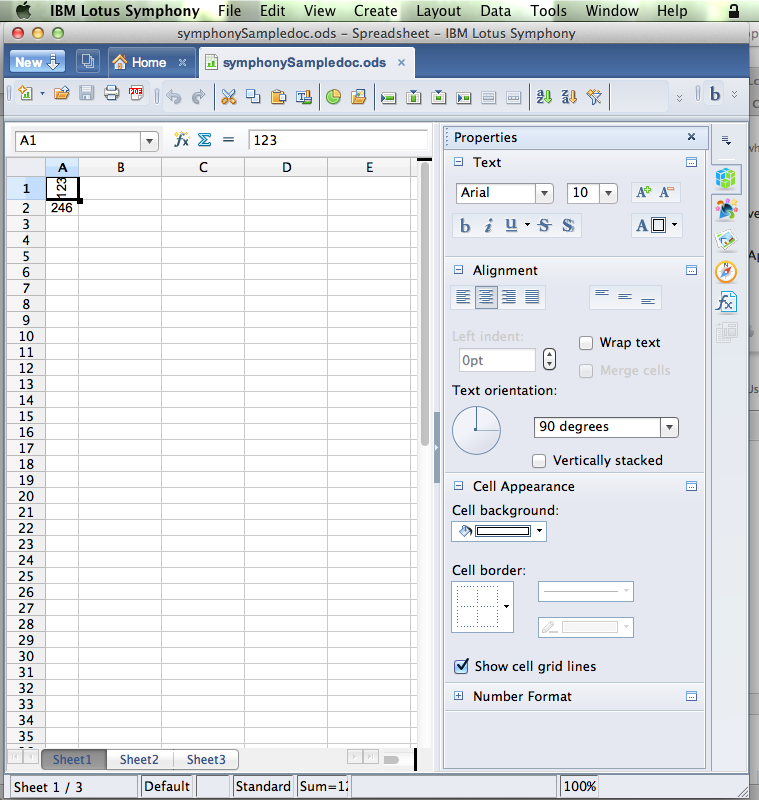Insert a chart with pie icon

coord(333,96)
